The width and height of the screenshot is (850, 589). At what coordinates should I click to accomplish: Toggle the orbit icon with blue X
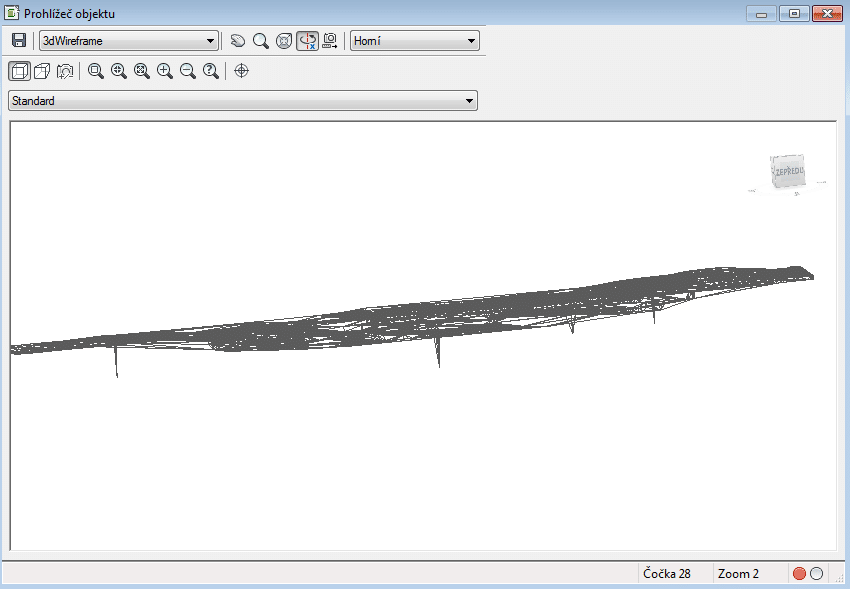pos(307,41)
